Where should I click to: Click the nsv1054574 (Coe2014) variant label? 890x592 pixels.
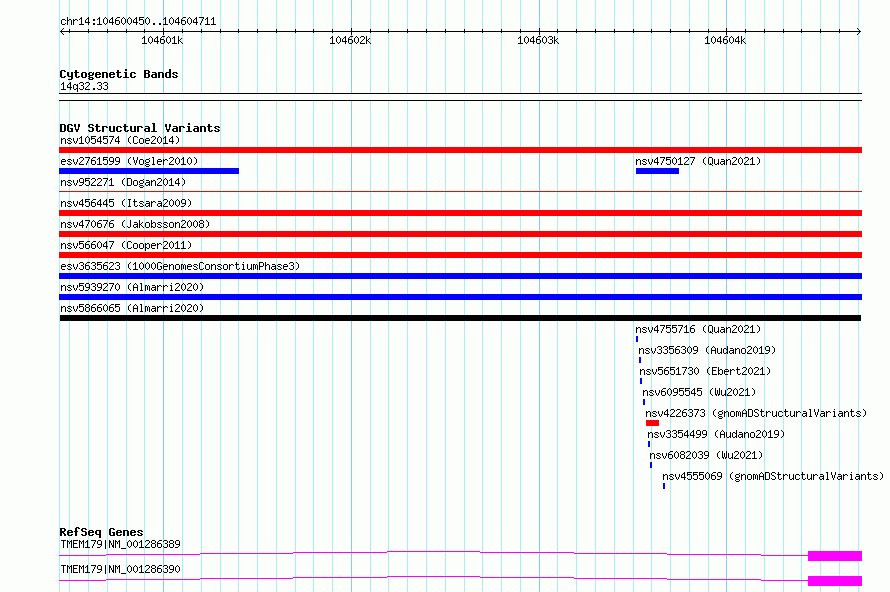[x=120, y=140]
